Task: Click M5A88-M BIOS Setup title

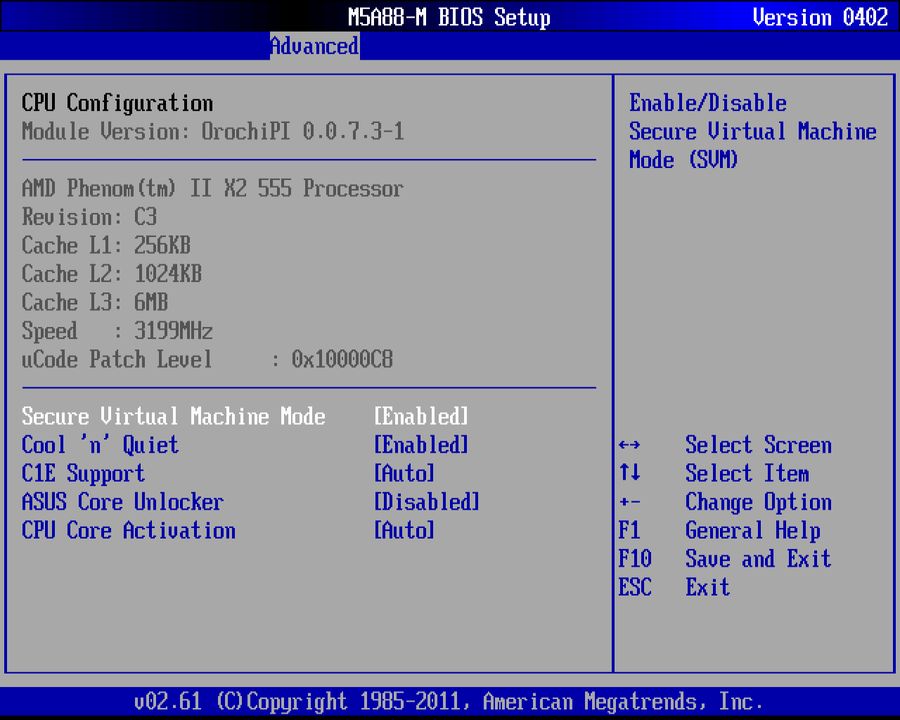Action: pyautogui.click(x=449, y=17)
